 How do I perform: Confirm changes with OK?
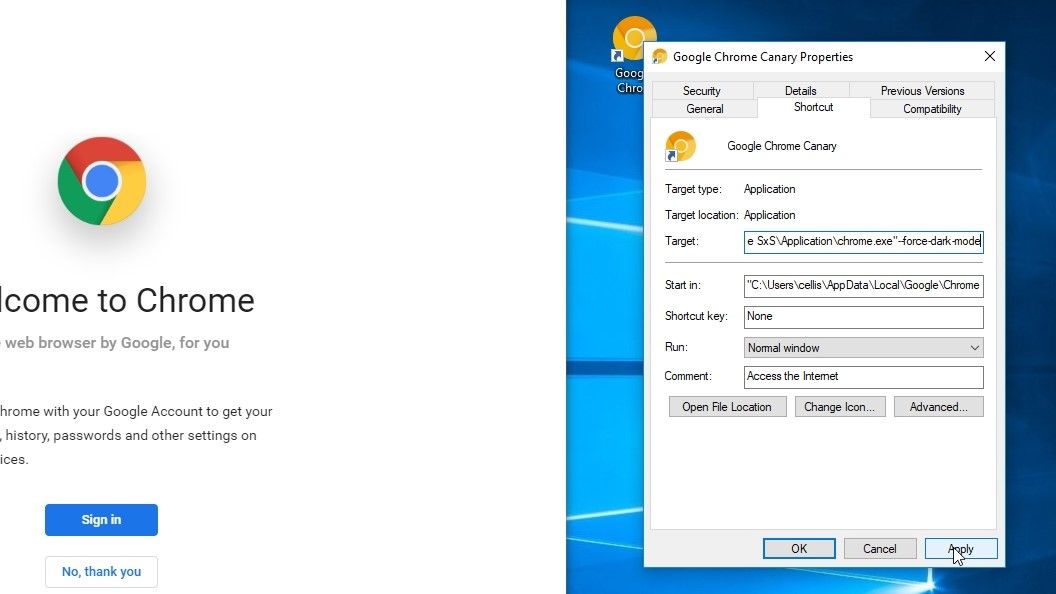pyautogui.click(x=798, y=548)
